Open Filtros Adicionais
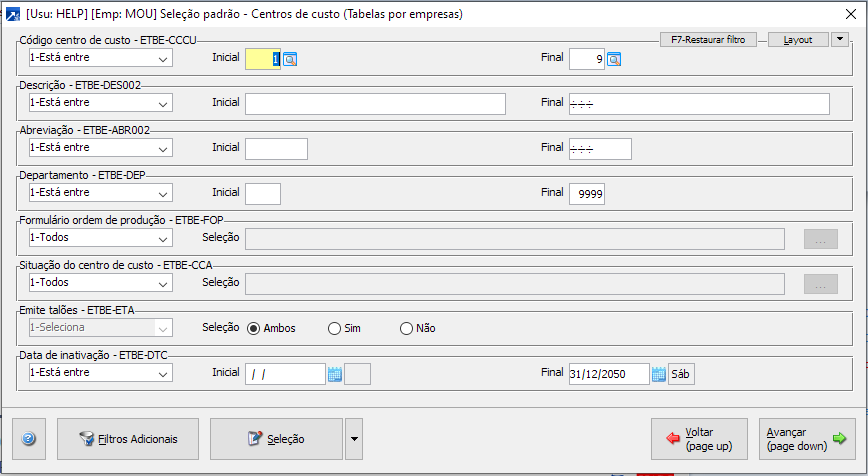Screen dimensions: 868x476 tap(128, 439)
